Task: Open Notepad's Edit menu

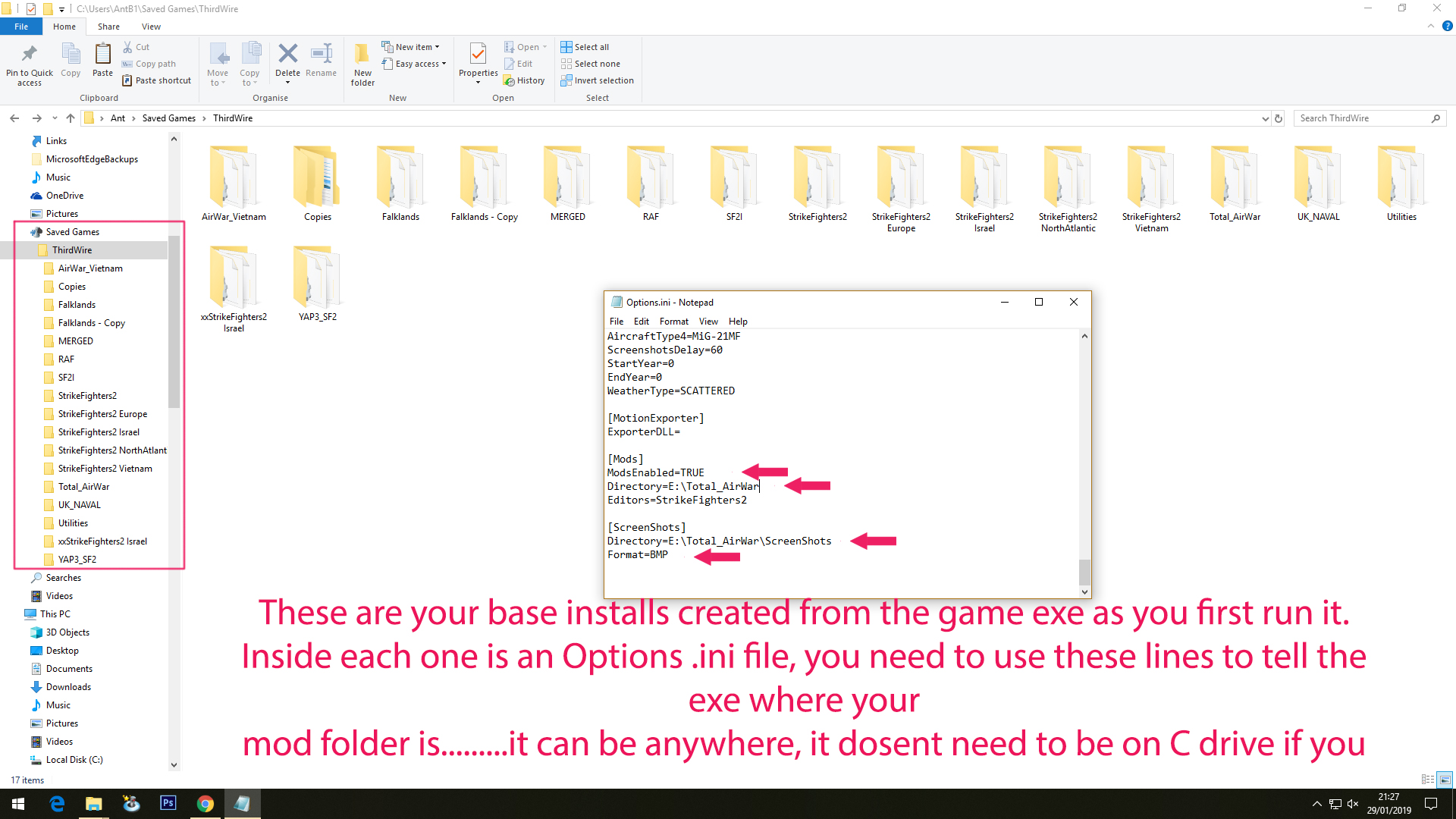Action: click(641, 322)
